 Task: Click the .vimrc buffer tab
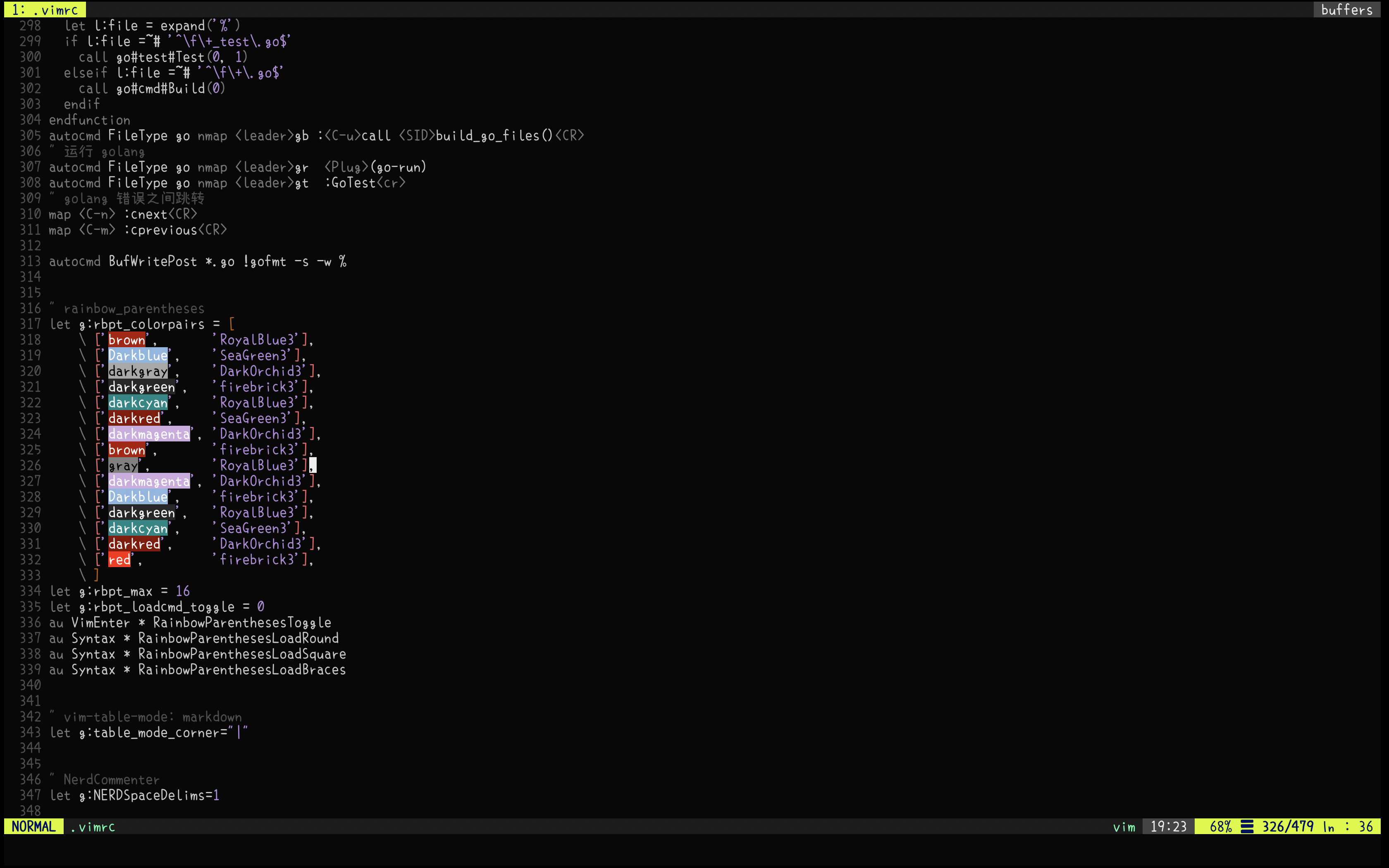click(x=45, y=9)
